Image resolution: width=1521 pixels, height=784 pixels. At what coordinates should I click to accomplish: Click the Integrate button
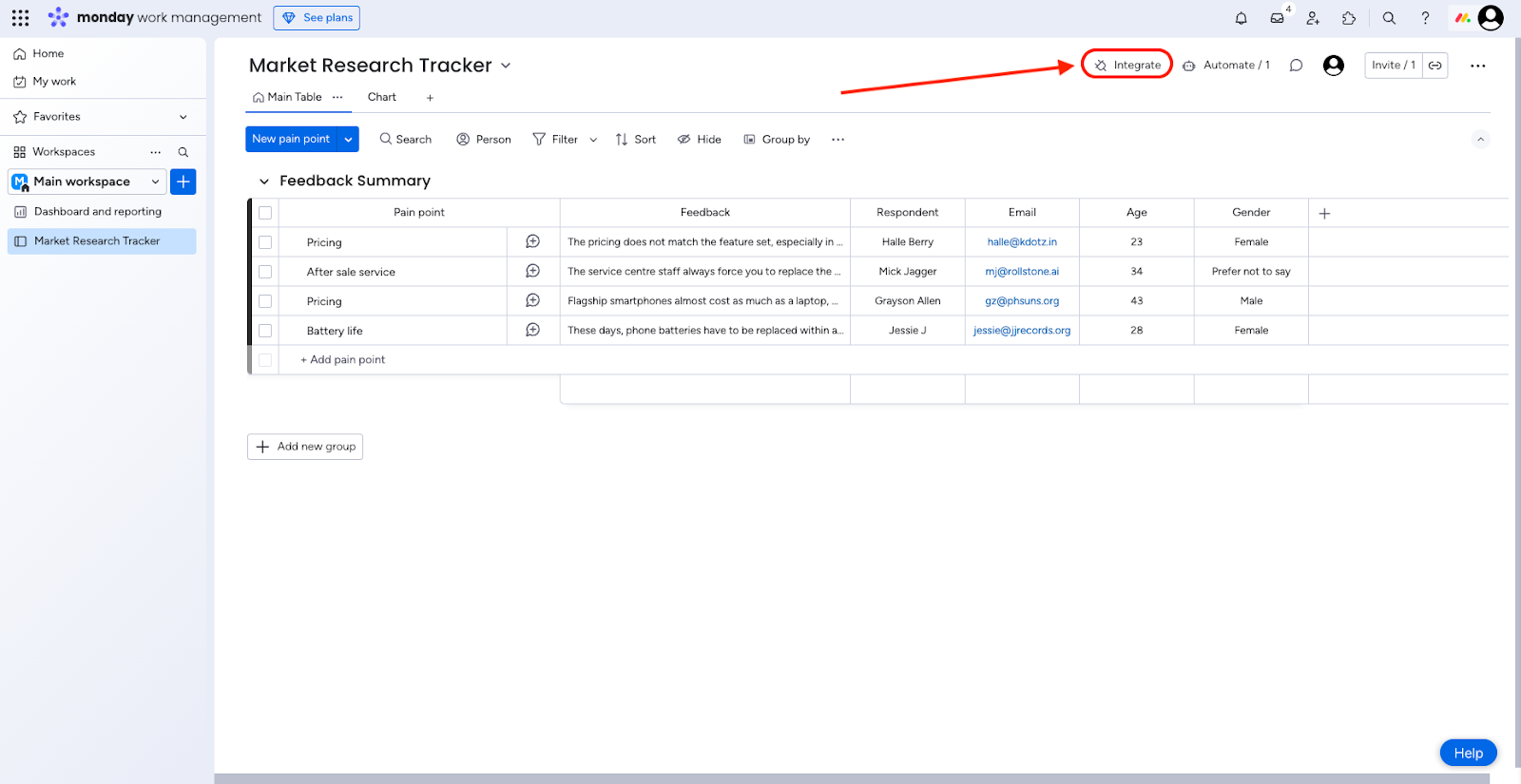point(1127,66)
